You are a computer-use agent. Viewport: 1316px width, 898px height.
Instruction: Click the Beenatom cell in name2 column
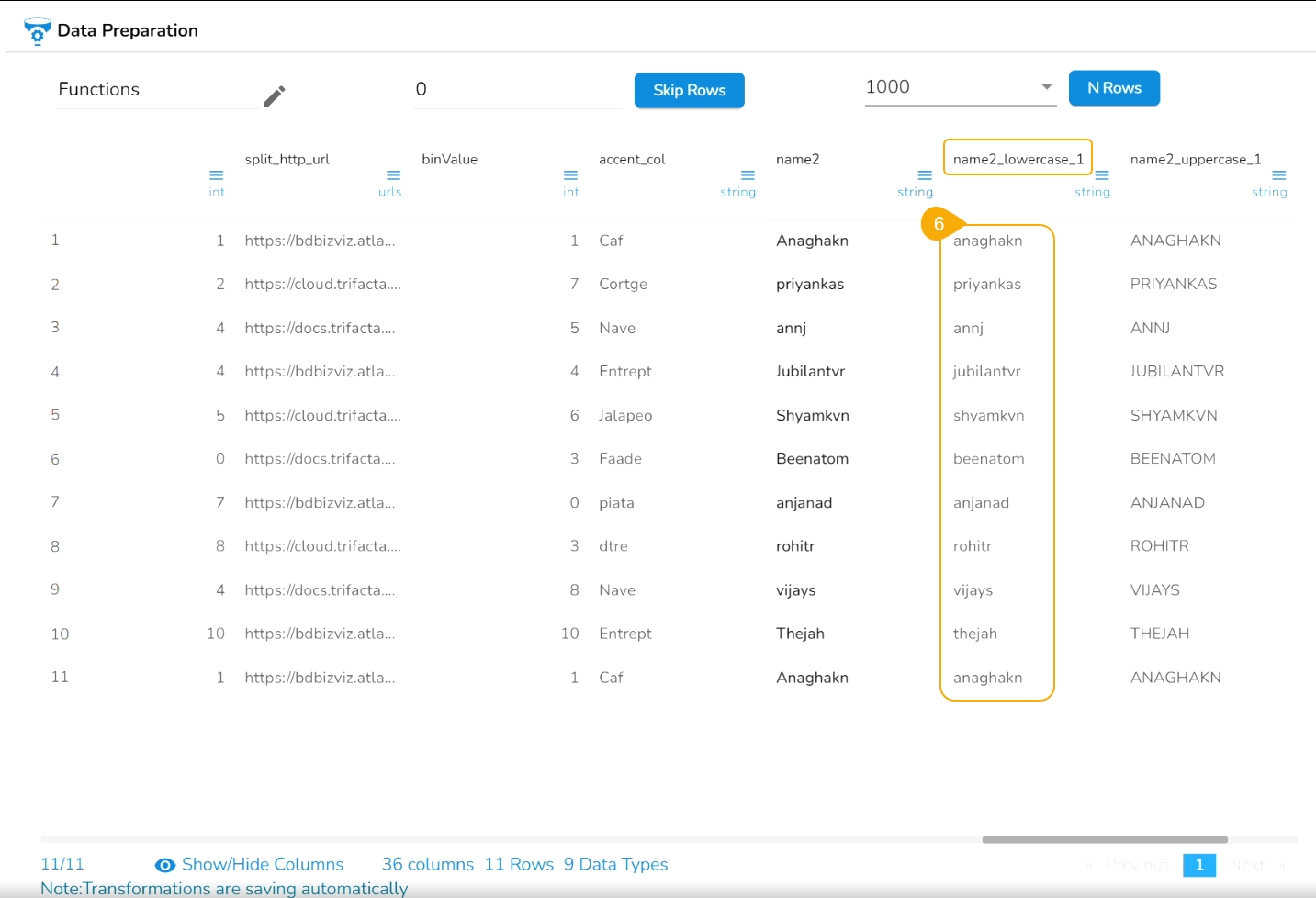(812, 458)
